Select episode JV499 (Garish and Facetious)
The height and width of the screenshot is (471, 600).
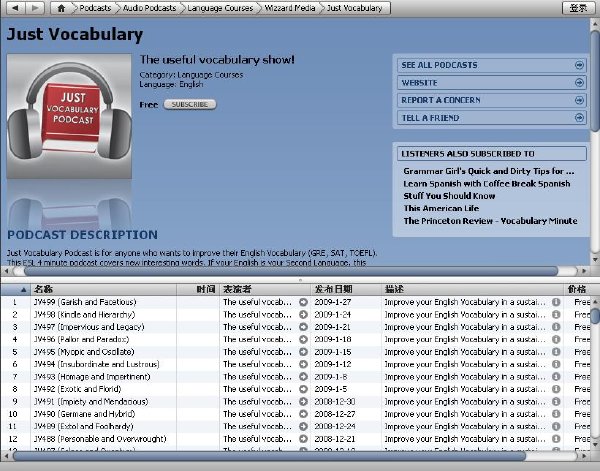pos(85,302)
